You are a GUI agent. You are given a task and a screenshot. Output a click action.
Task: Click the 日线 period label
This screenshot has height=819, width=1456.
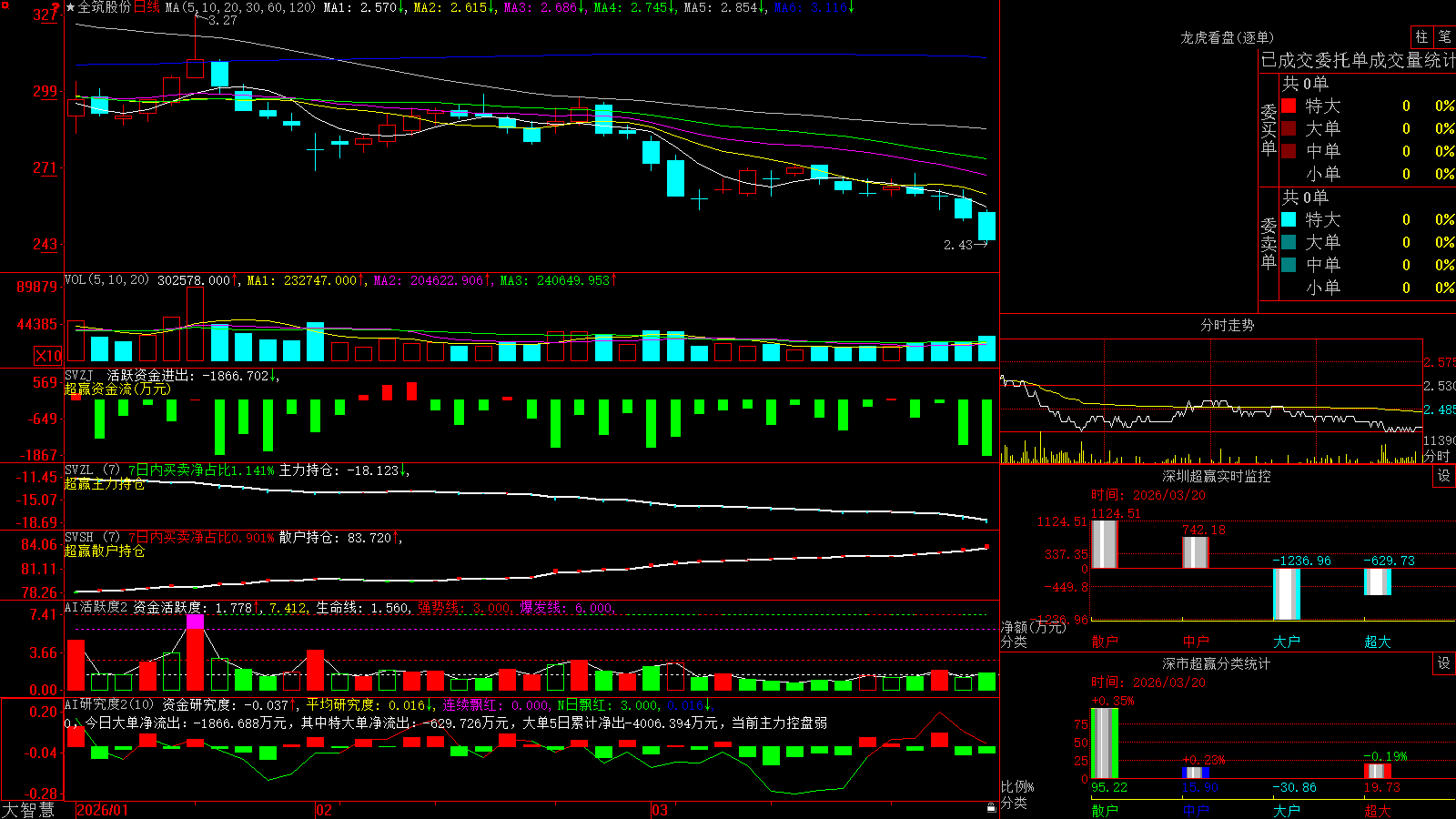[147, 7]
